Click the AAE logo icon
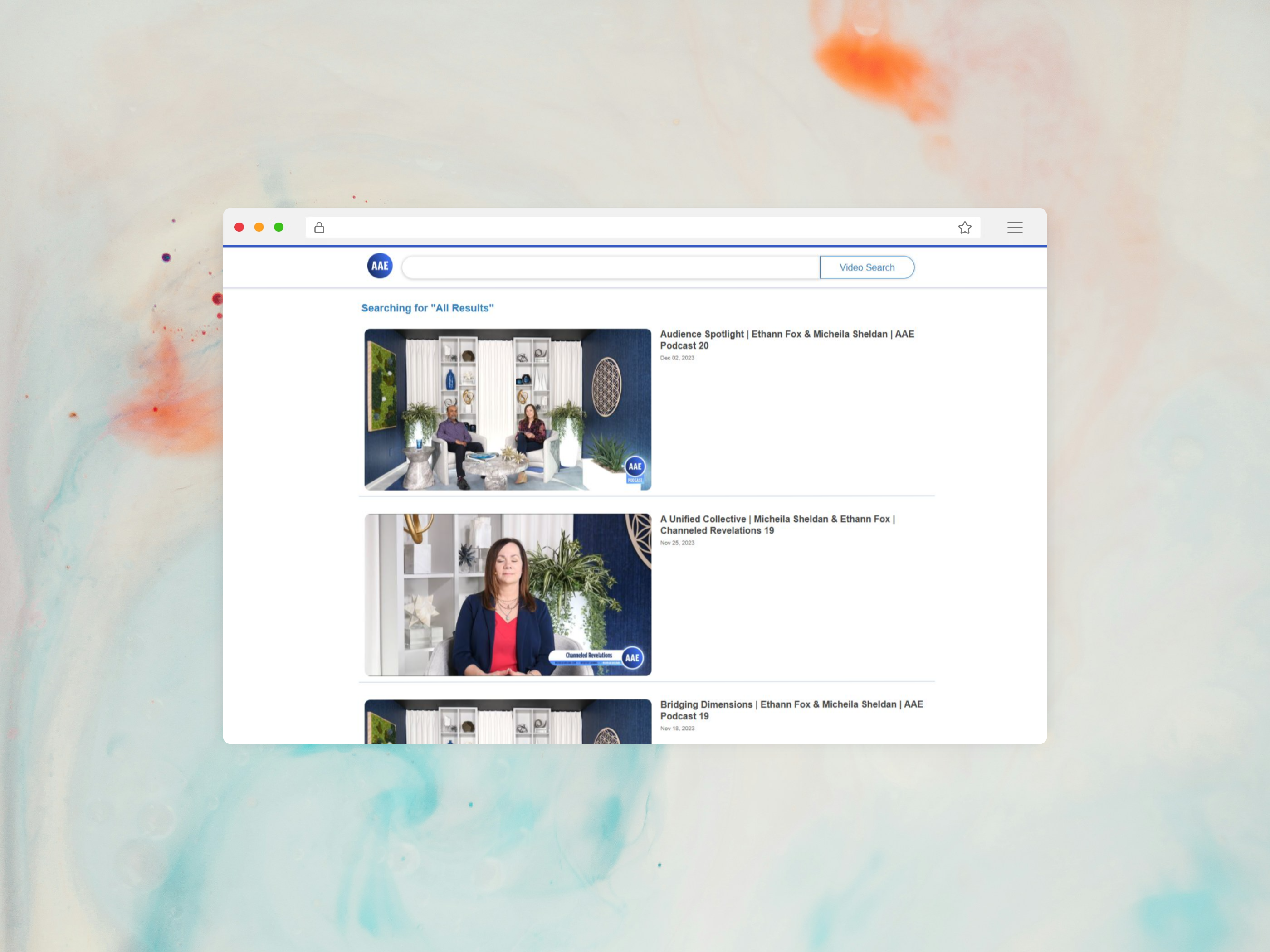 [380, 266]
